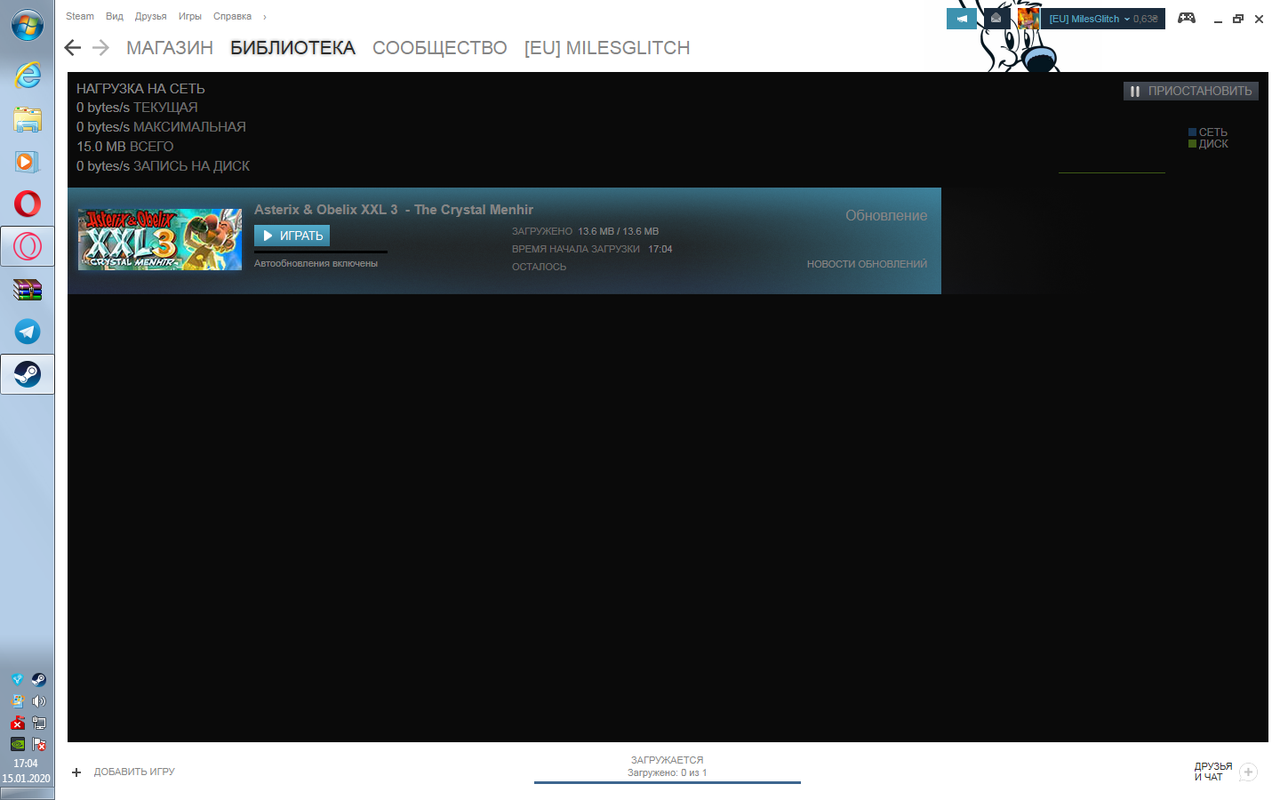The height and width of the screenshot is (800, 1280).
Task: Open the Справка menu
Action: (x=232, y=17)
